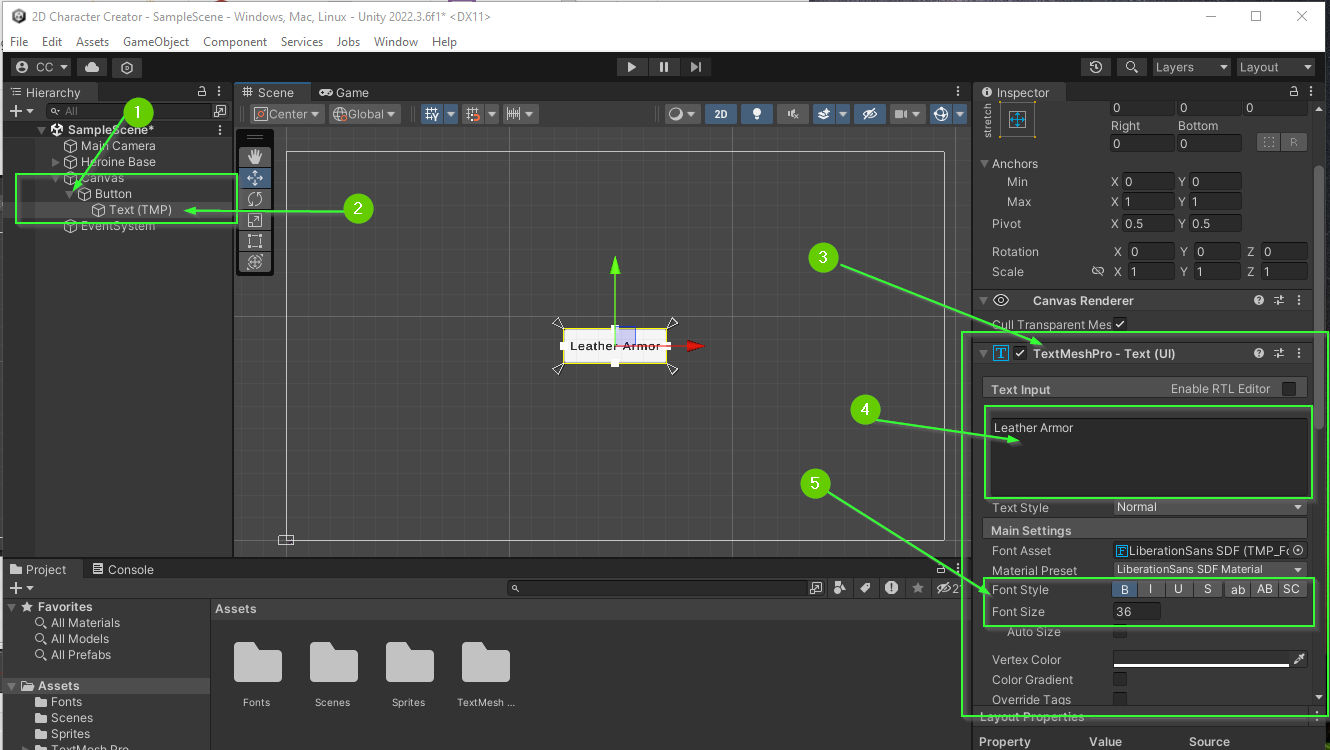The width and height of the screenshot is (1330, 750).
Task: Switch to the Console tab
Action: [122, 570]
